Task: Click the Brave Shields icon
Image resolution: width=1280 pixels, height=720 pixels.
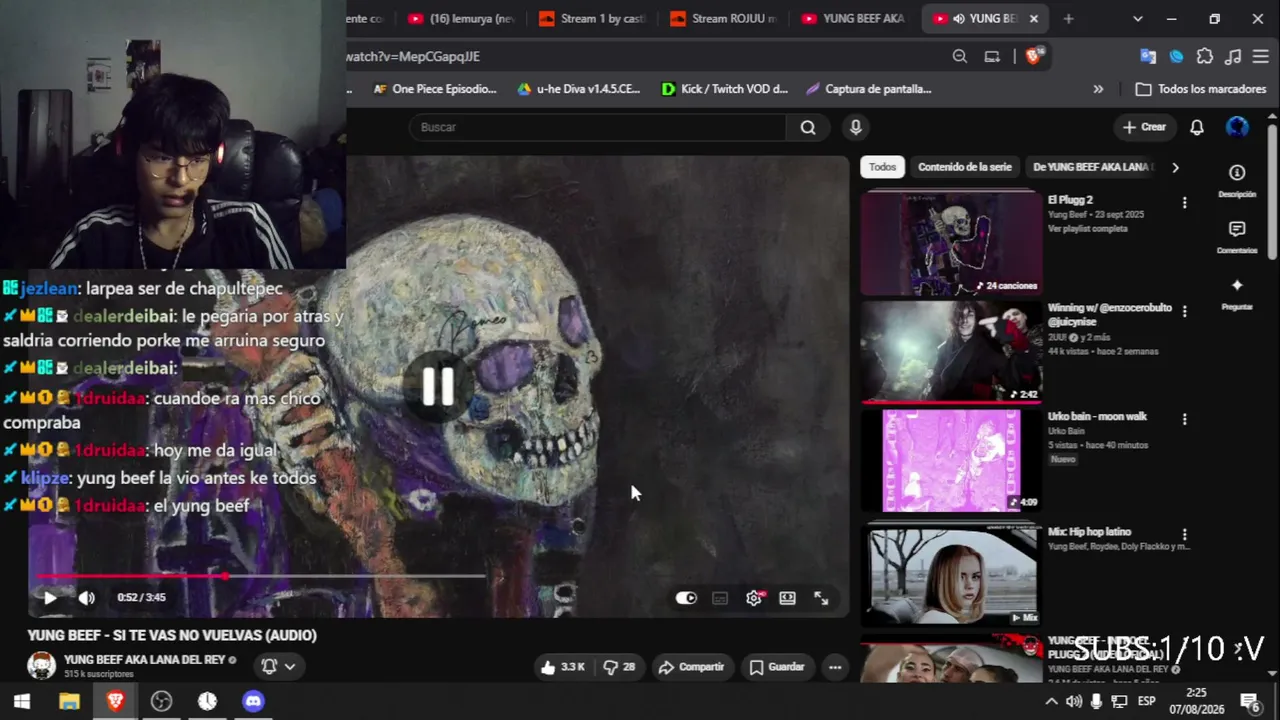Action: point(1034,56)
